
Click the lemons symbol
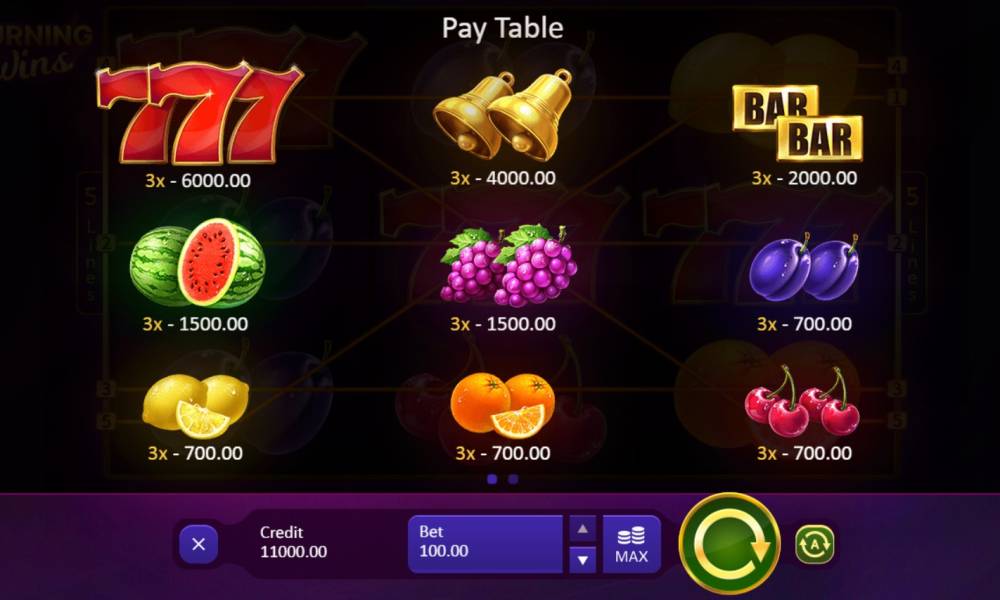(195, 406)
